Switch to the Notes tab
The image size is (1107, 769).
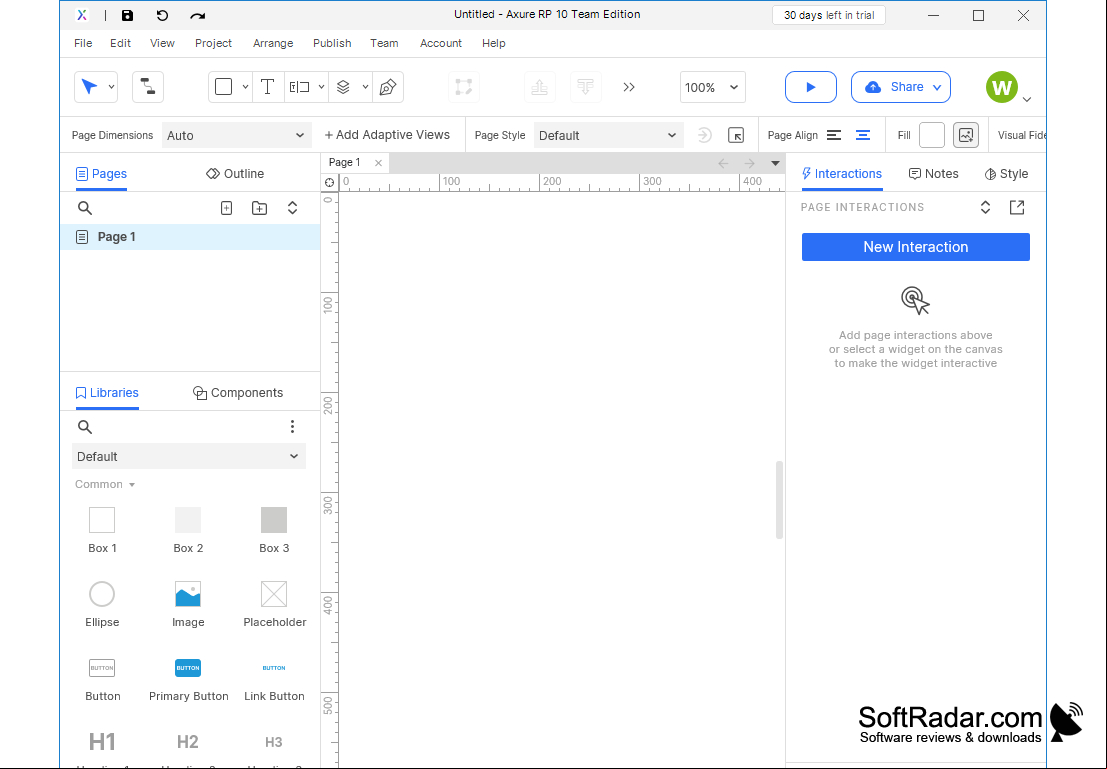[x=933, y=174]
